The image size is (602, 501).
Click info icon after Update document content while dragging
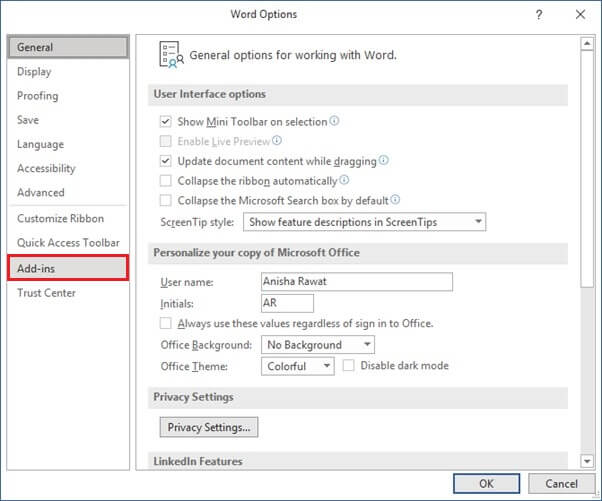[384, 160]
